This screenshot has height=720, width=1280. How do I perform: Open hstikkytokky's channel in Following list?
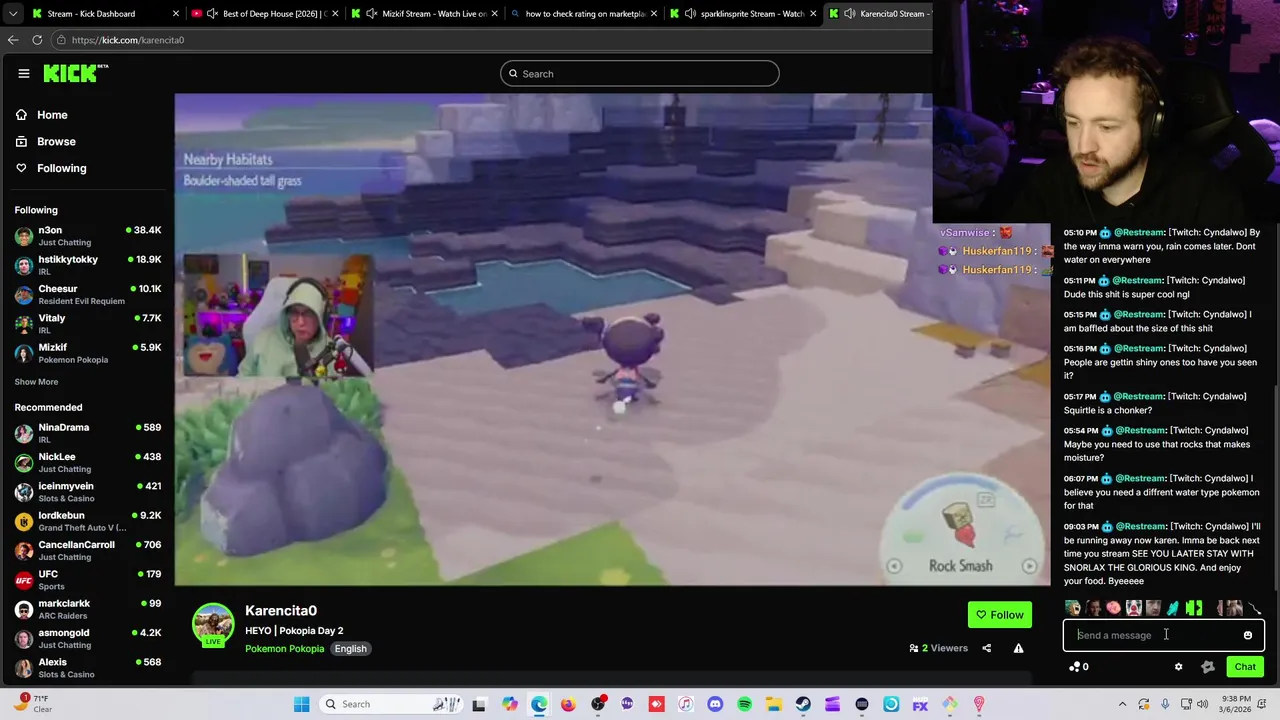click(87, 265)
